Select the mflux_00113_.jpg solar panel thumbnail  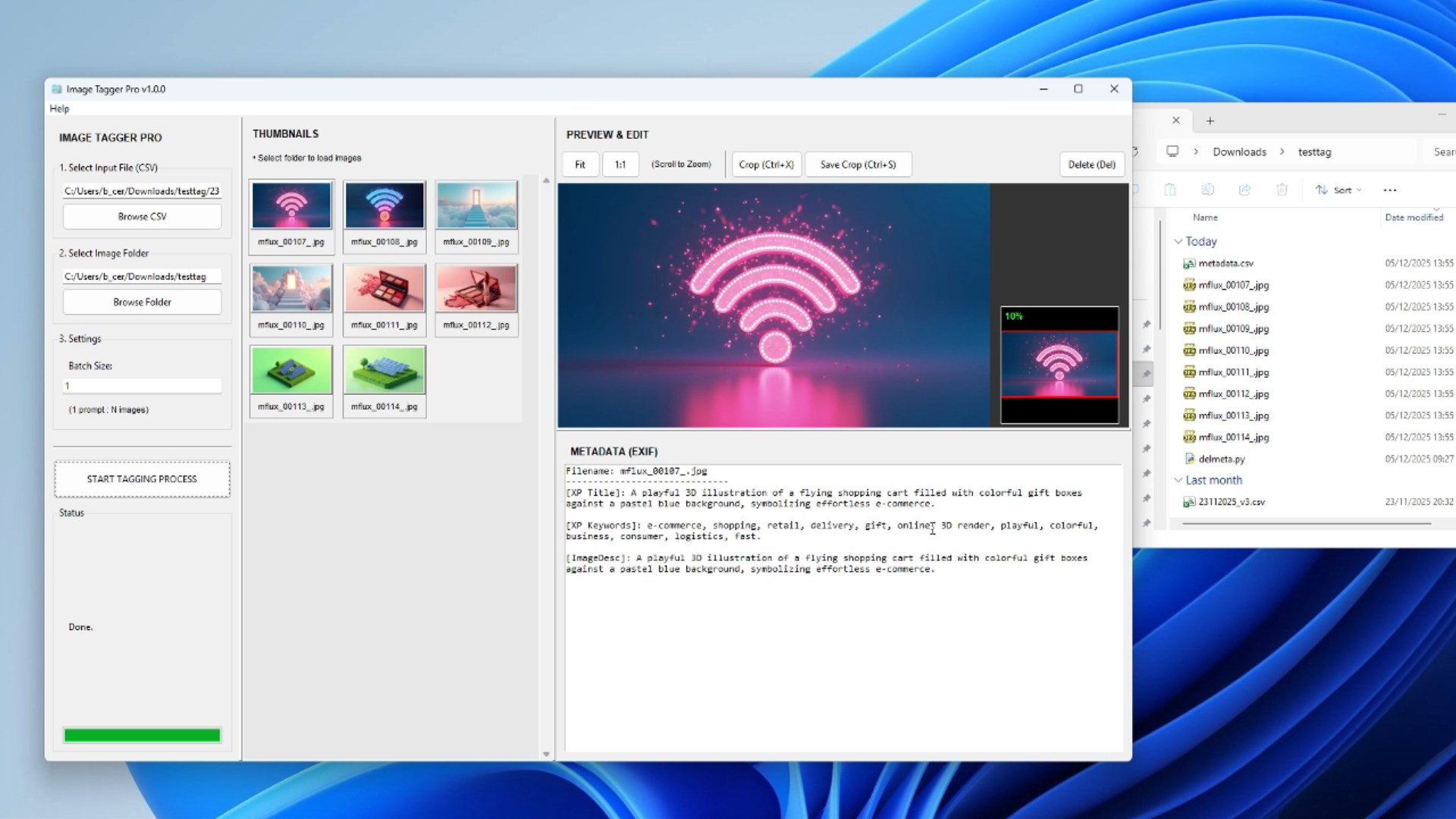click(x=291, y=371)
